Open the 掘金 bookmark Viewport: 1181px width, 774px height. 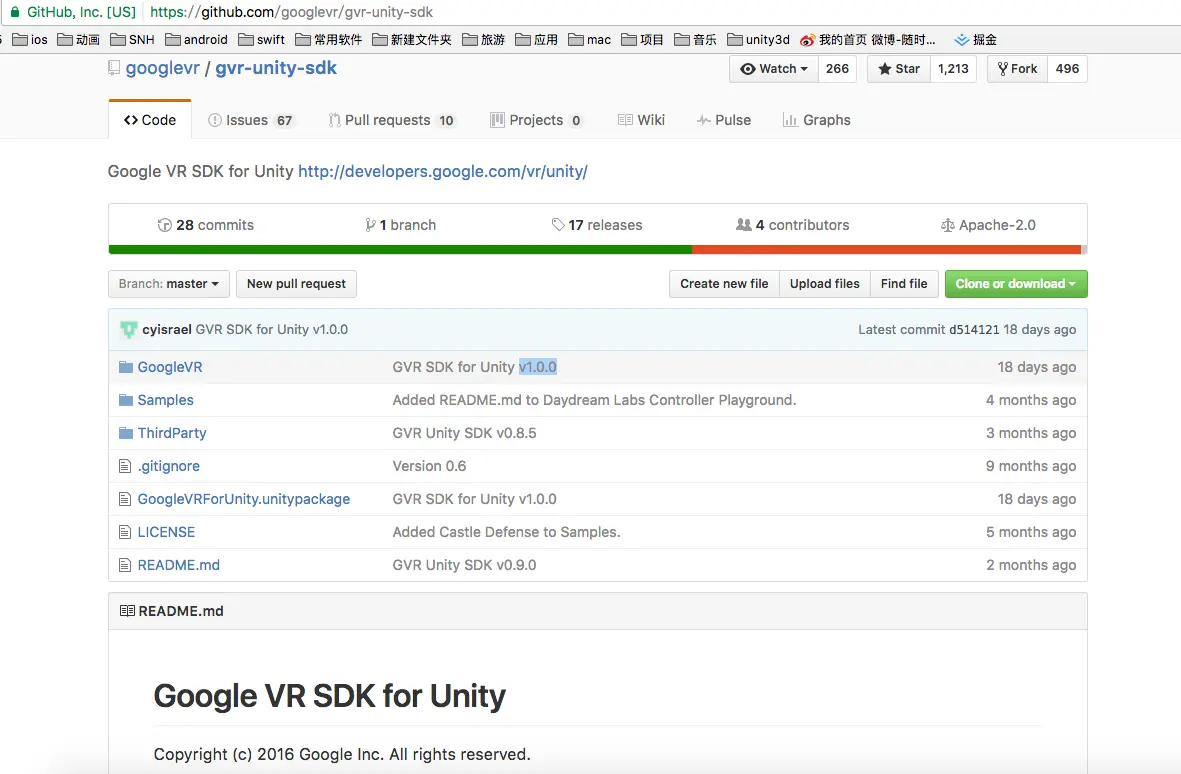point(975,39)
